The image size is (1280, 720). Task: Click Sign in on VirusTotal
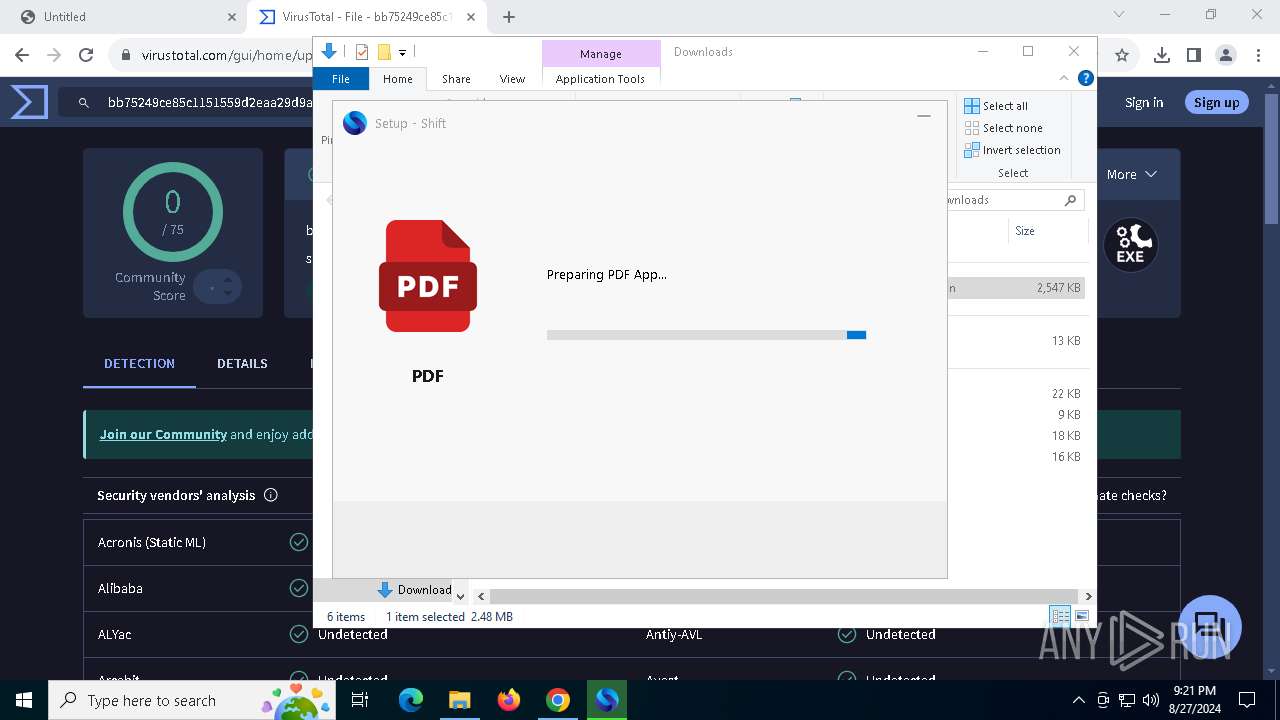coord(1144,102)
